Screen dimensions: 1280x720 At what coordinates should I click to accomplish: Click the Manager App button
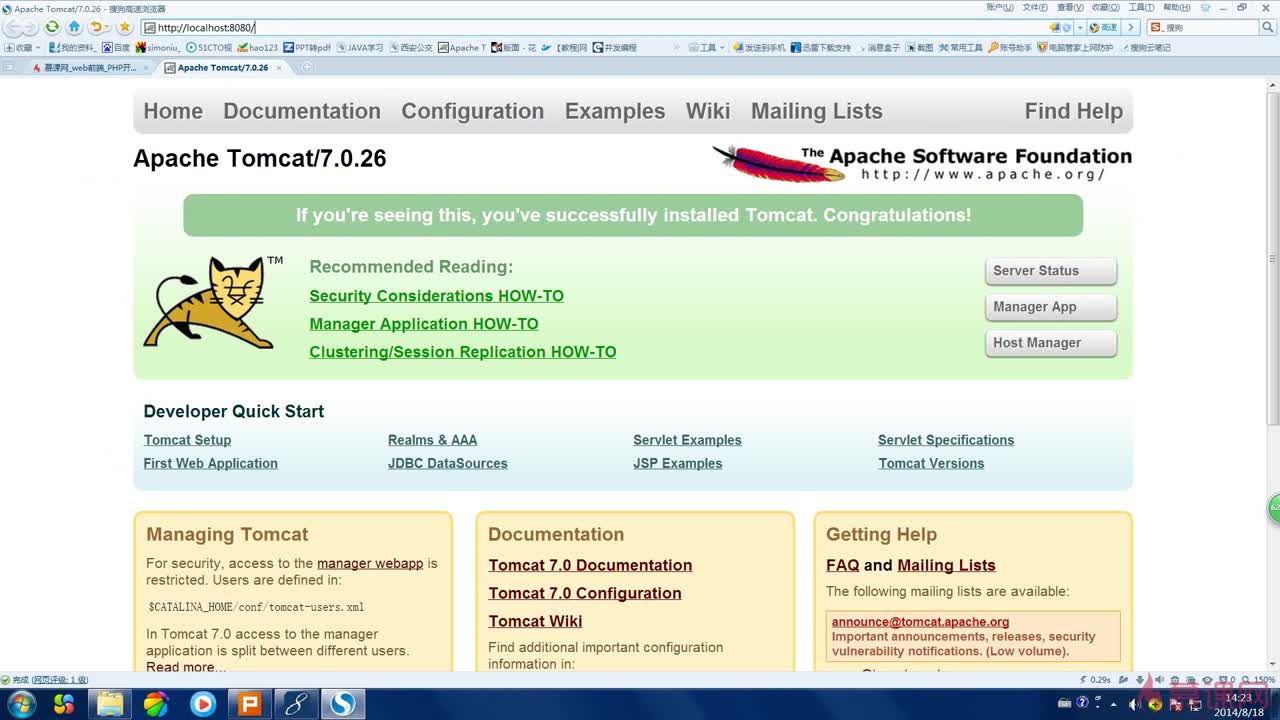[1050, 307]
